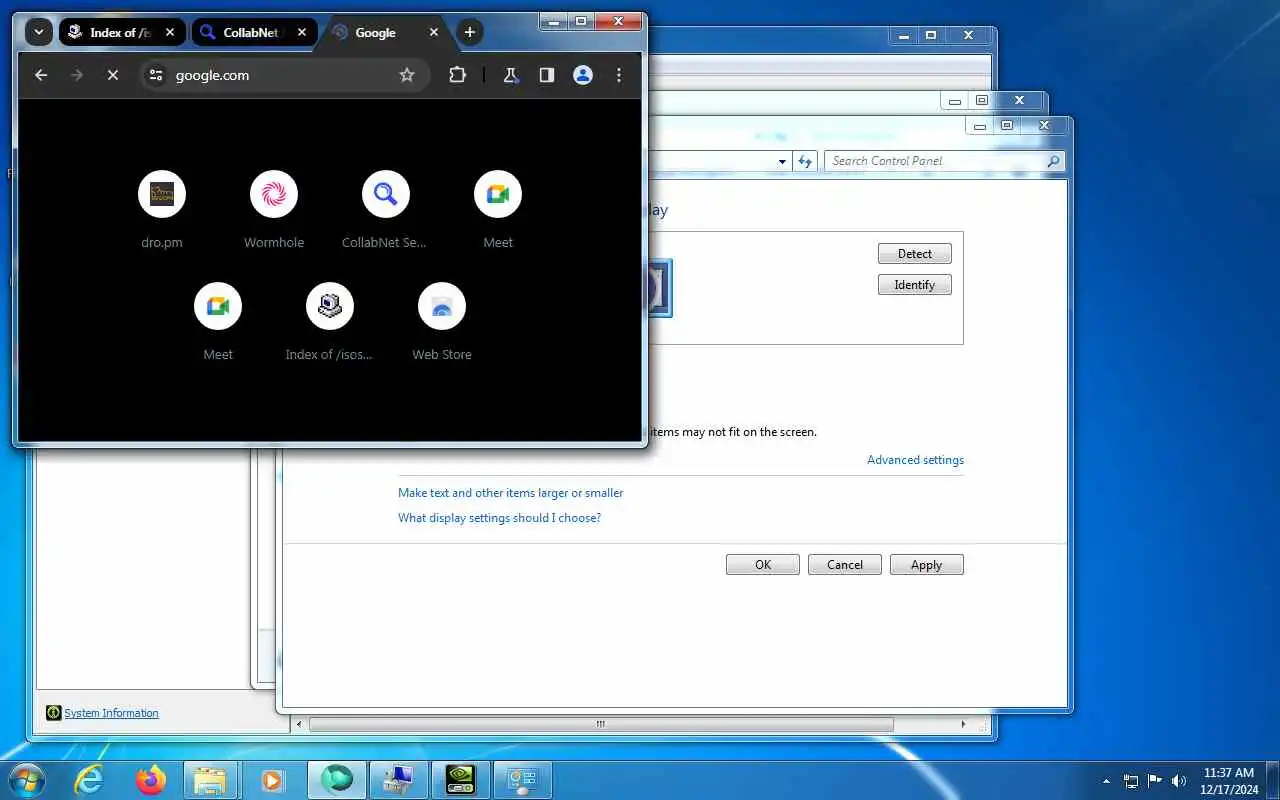Click the Detect button
The image size is (1280, 800).
pos(915,254)
